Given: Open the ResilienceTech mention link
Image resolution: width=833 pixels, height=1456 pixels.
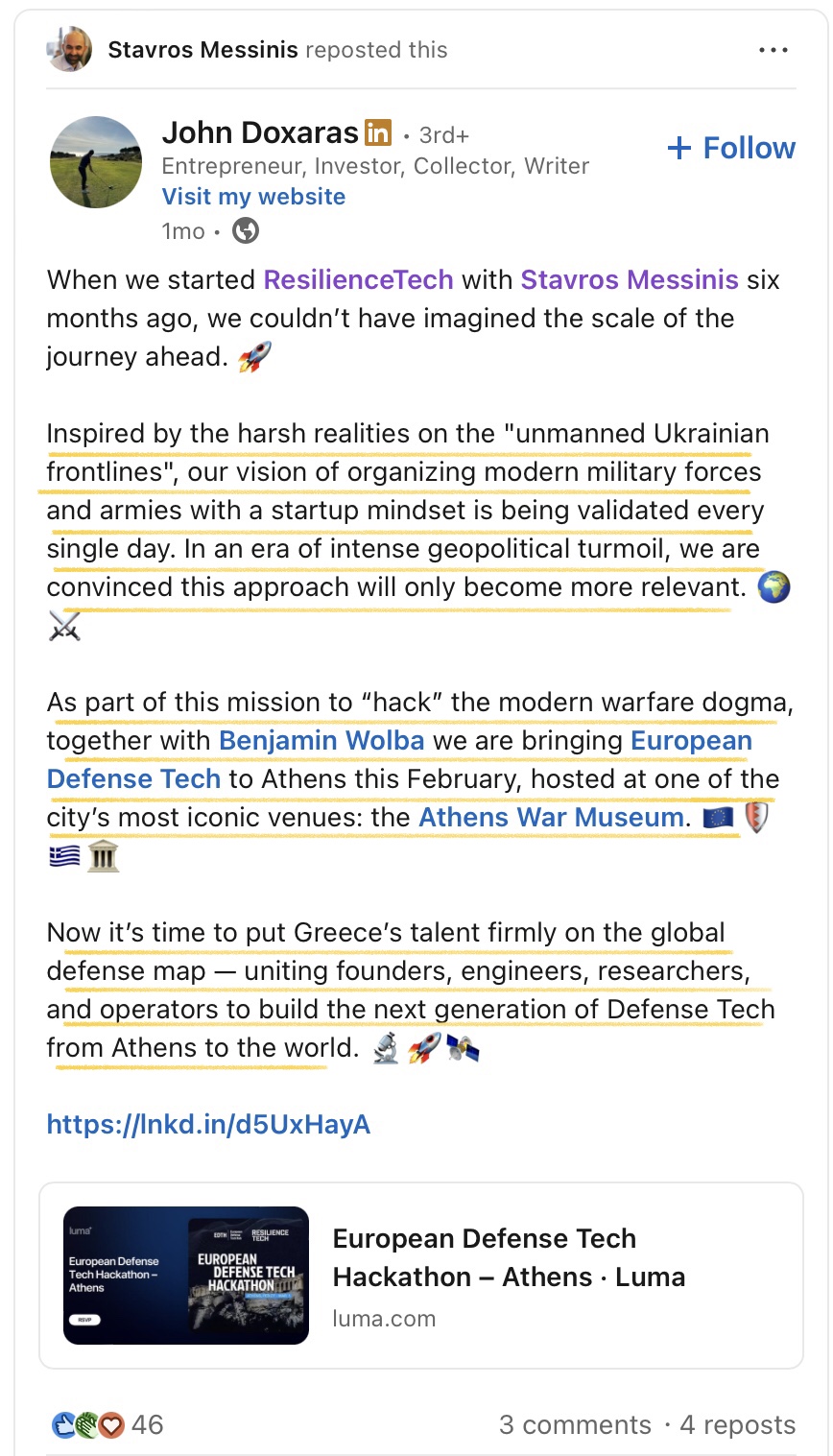Looking at the screenshot, I should tap(358, 280).
